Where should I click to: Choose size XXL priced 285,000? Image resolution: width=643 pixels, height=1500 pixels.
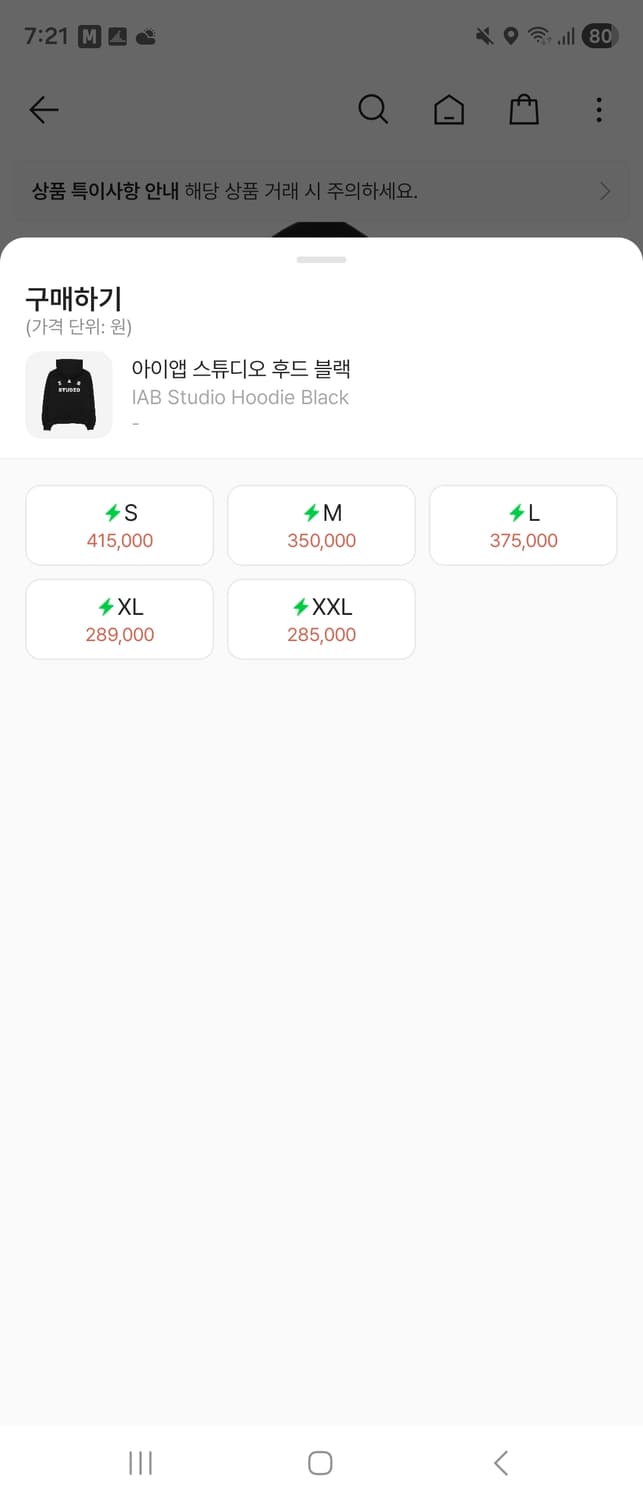(x=321, y=620)
